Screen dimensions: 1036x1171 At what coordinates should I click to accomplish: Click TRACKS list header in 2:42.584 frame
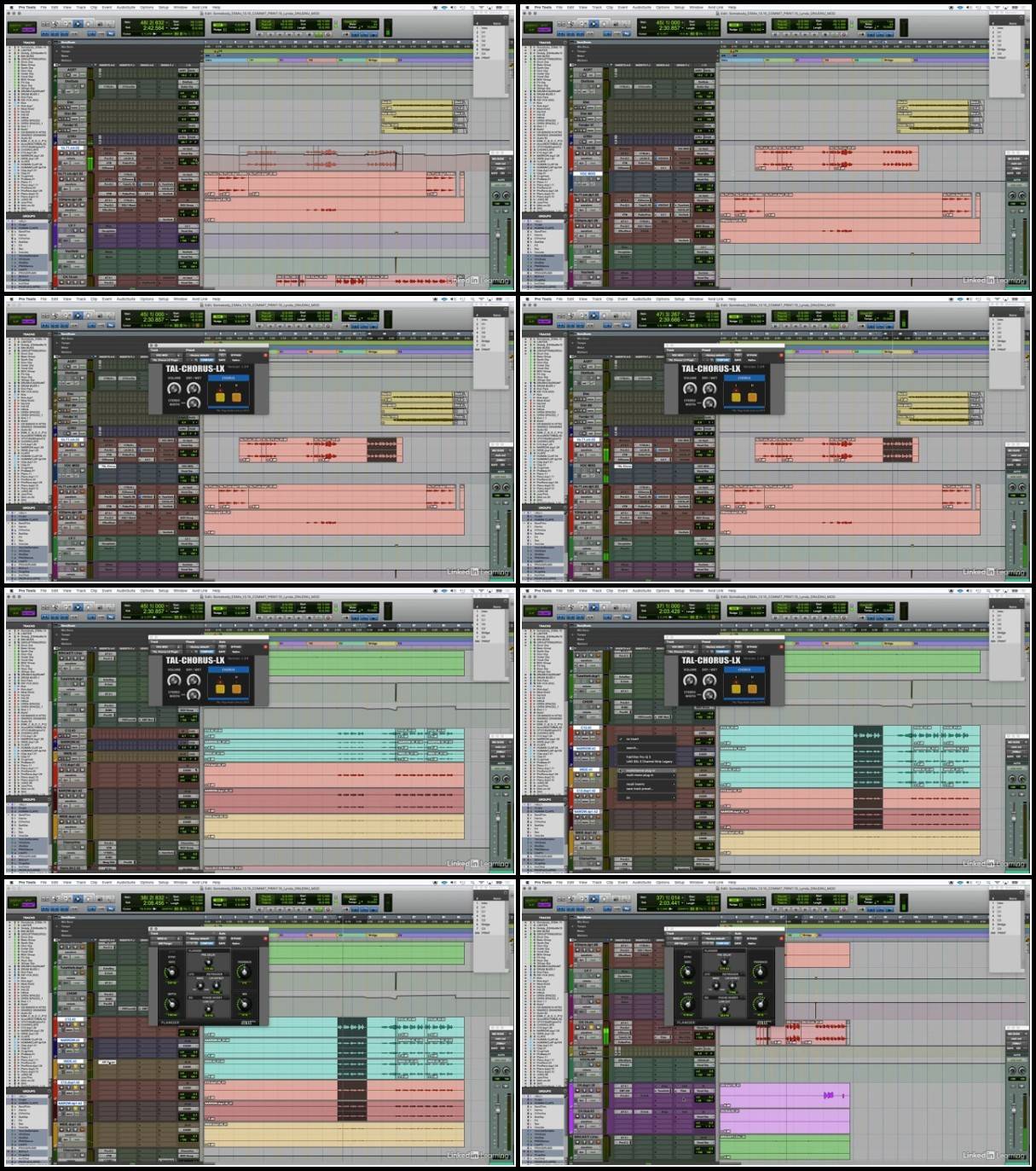pos(29,43)
